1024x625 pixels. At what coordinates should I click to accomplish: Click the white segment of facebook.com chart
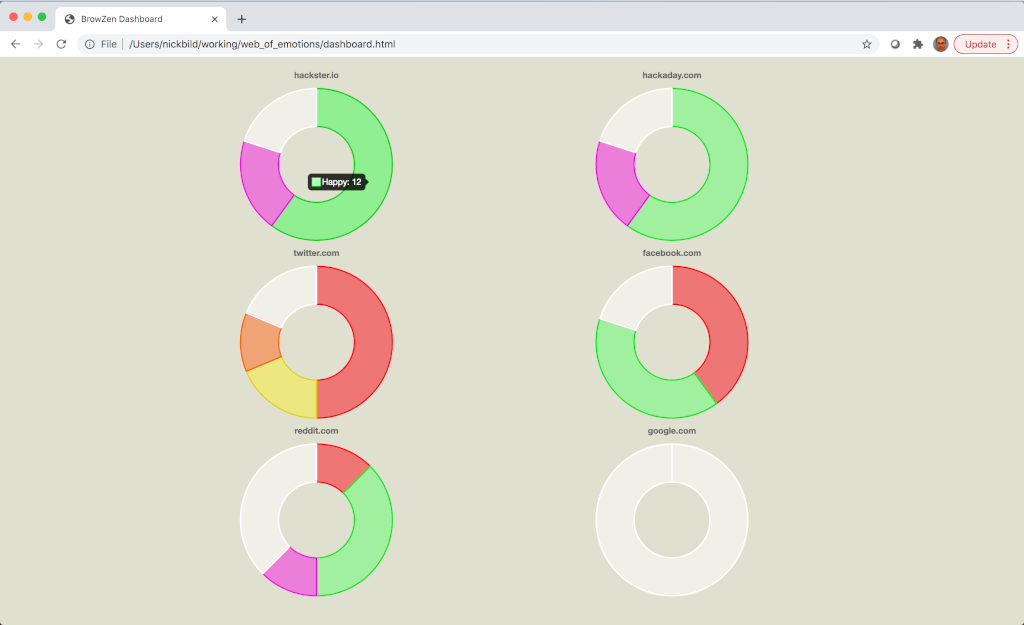pos(638,295)
